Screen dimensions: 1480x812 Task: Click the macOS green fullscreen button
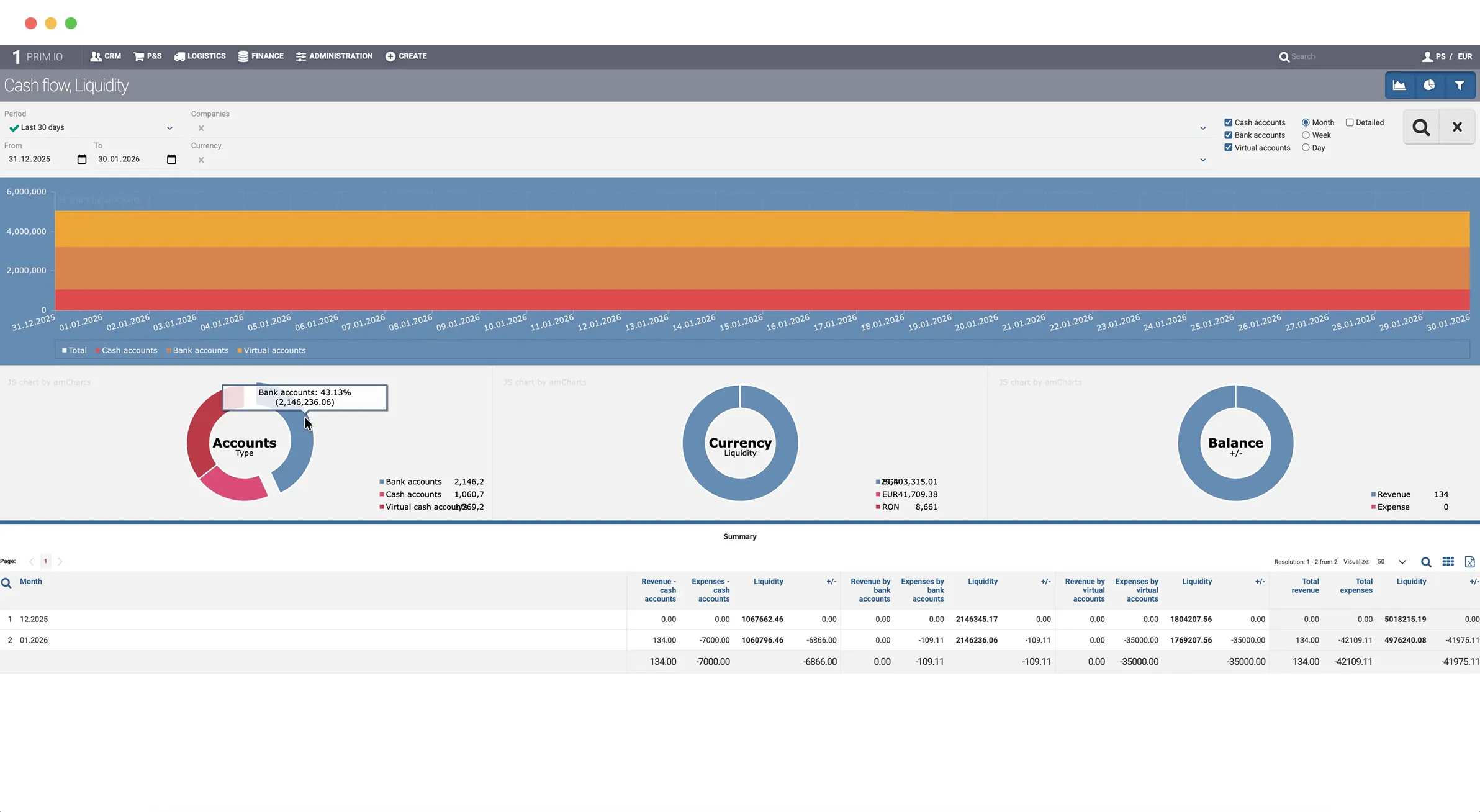point(71,24)
